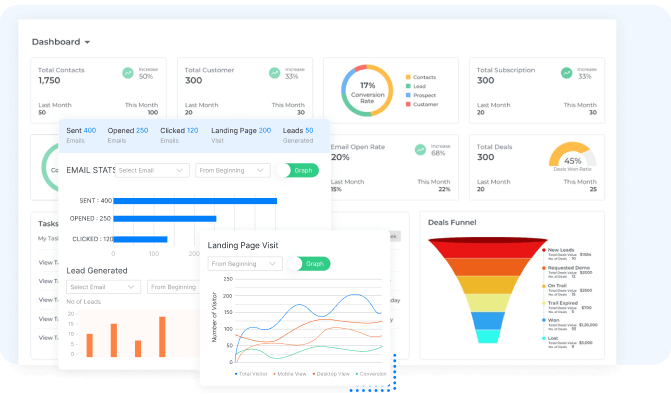Toggle the Landing Page Visit Graph switch
The image size is (671, 394).
coord(309,264)
